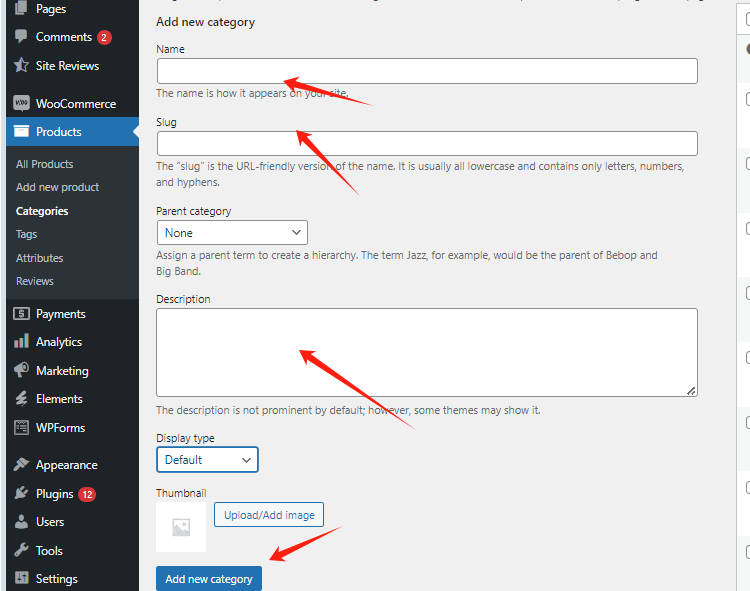Click the WooCommerce icon in sidebar
750x591 pixels.
(21, 103)
